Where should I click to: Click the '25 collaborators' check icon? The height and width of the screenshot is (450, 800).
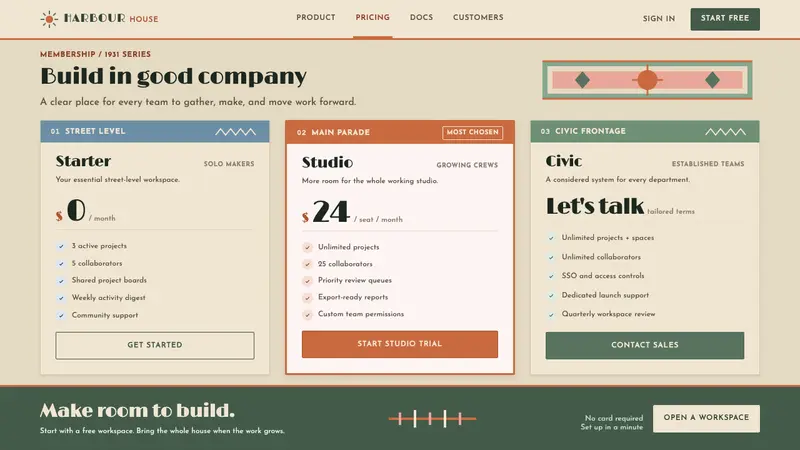[x=307, y=264]
